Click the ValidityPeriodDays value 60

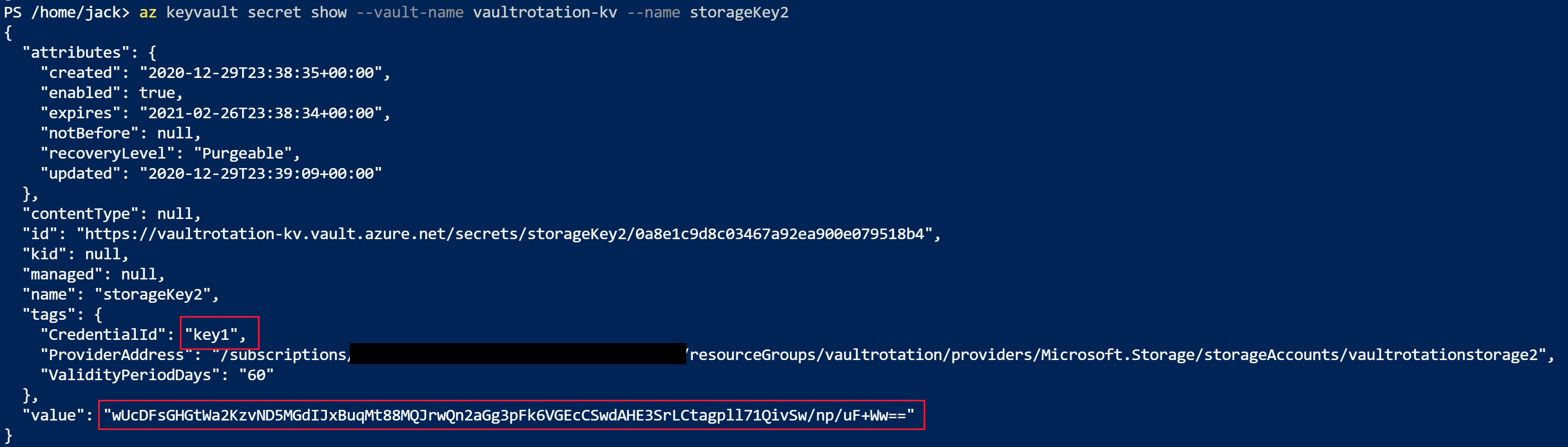pyautogui.click(x=256, y=375)
